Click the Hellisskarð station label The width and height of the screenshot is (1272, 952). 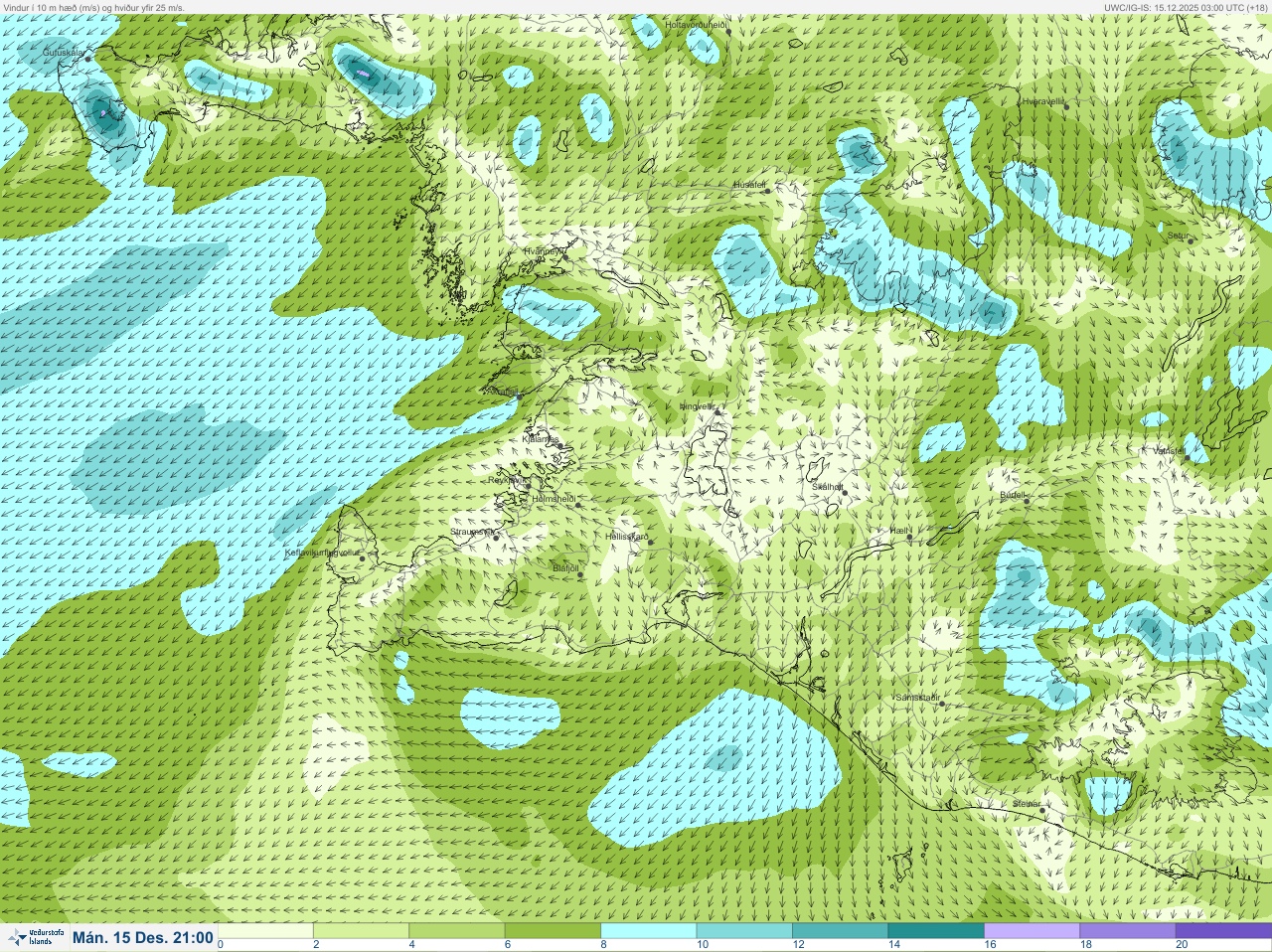627,537
